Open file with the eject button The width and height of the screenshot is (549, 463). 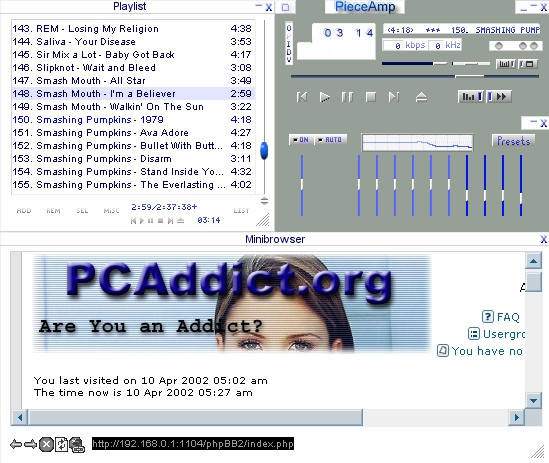tap(421, 97)
